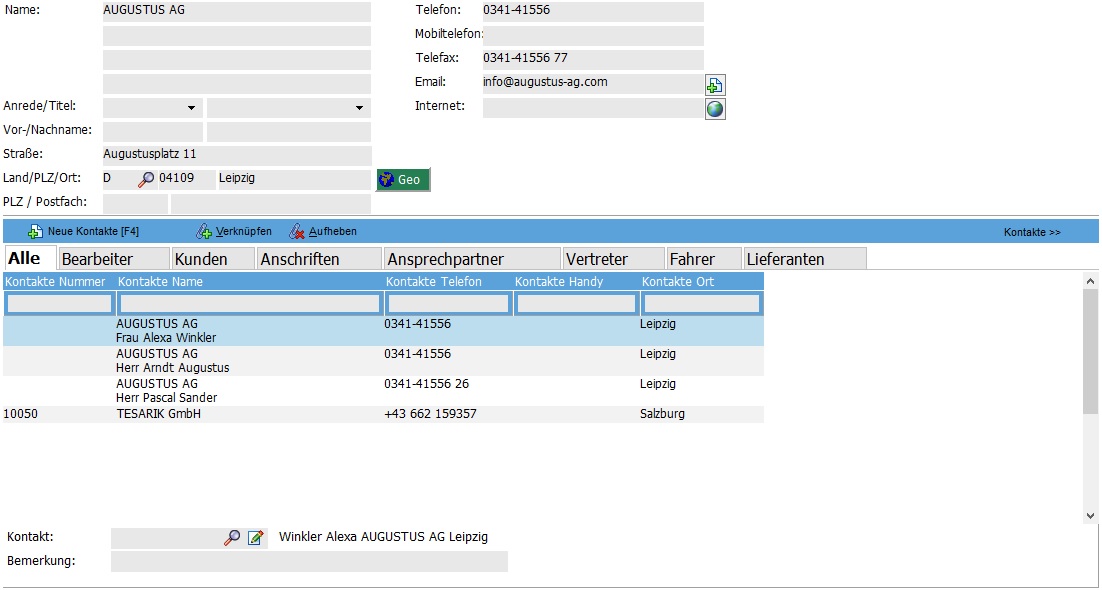
Task: Click the postal code search magnifier
Action: pos(145,179)
